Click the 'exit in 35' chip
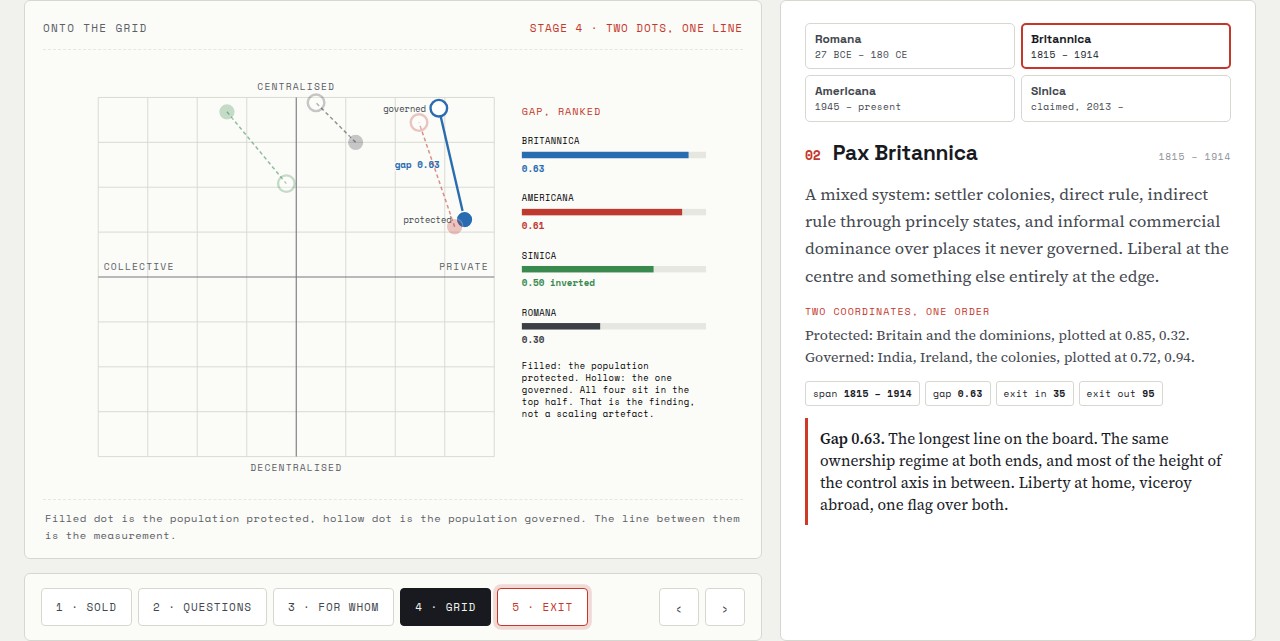Image resolution: width=1280 pixels, height=641 pixels. tap(1034, 393)
